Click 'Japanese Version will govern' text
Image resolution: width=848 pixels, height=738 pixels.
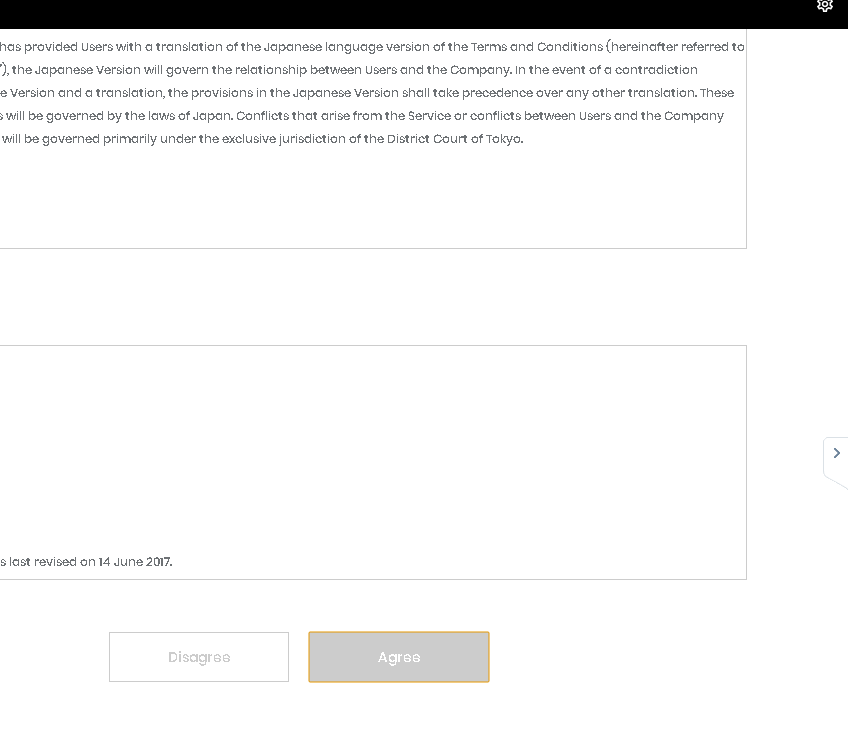click(x=110, y=70)
